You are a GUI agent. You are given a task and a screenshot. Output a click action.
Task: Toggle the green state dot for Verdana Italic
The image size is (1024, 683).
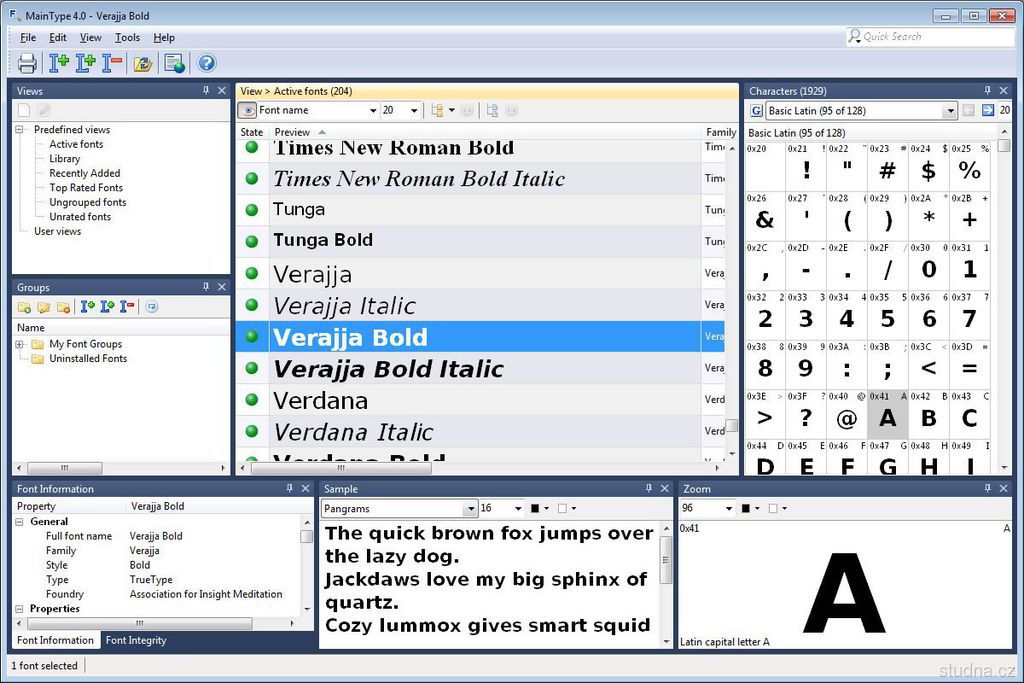252,431
